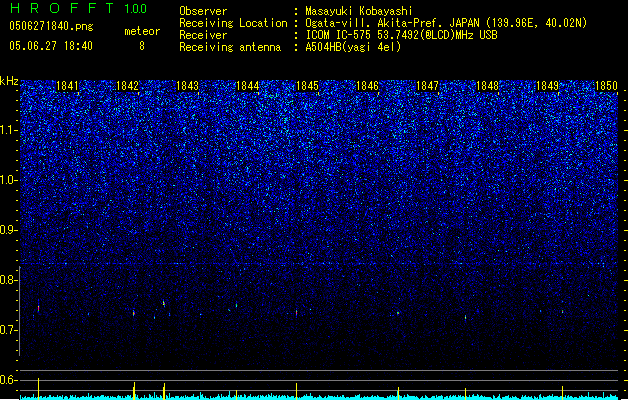Click the Receiver field label
The width and height of the screenshot is (629, 400).
pos(203,35)
